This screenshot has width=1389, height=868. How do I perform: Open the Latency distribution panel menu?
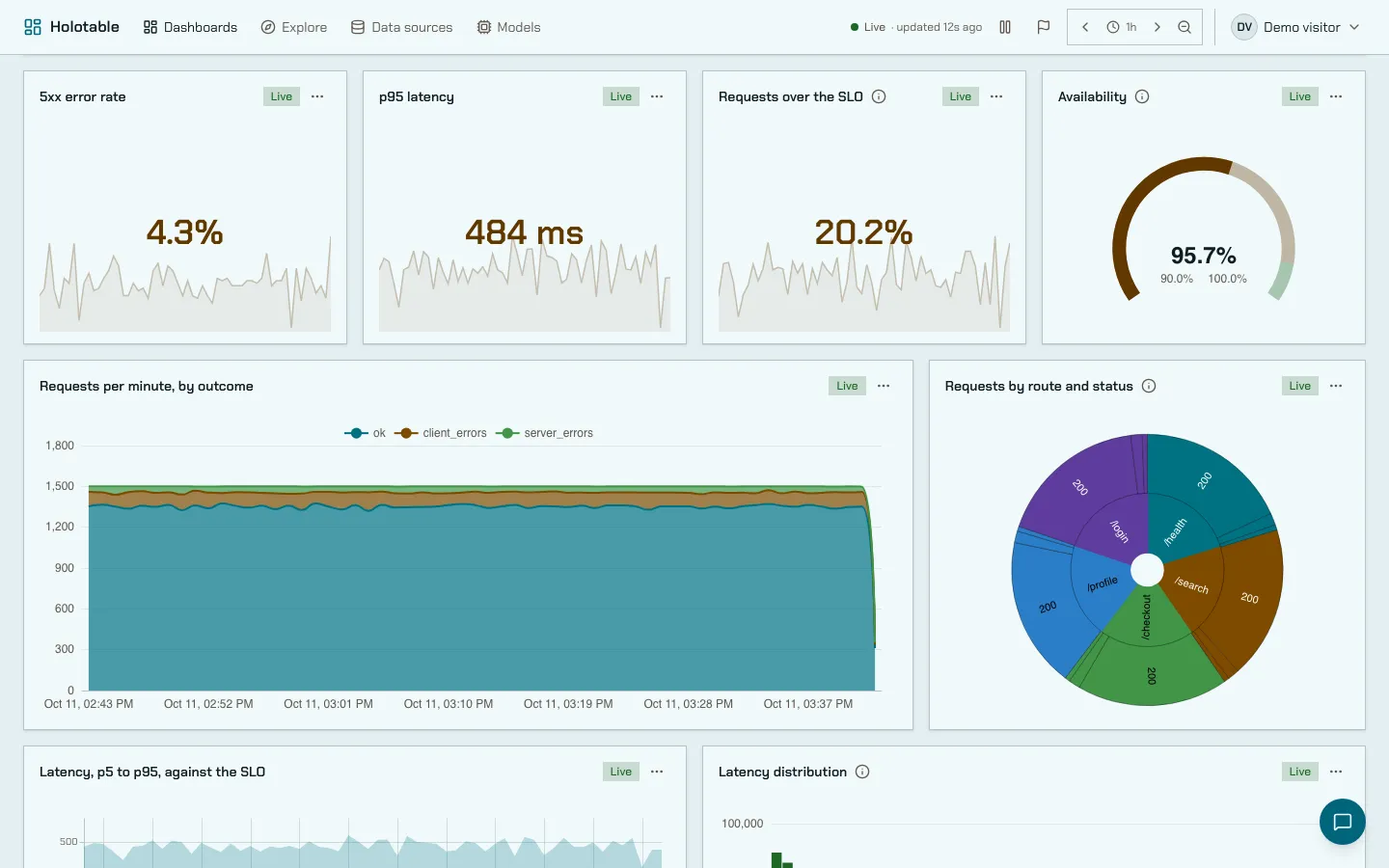(x=1336, y=772)
